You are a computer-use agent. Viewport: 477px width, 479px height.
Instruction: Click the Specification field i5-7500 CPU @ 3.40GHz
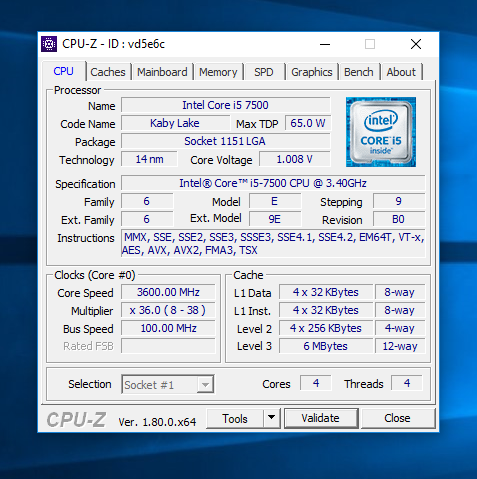coord(273,183)
